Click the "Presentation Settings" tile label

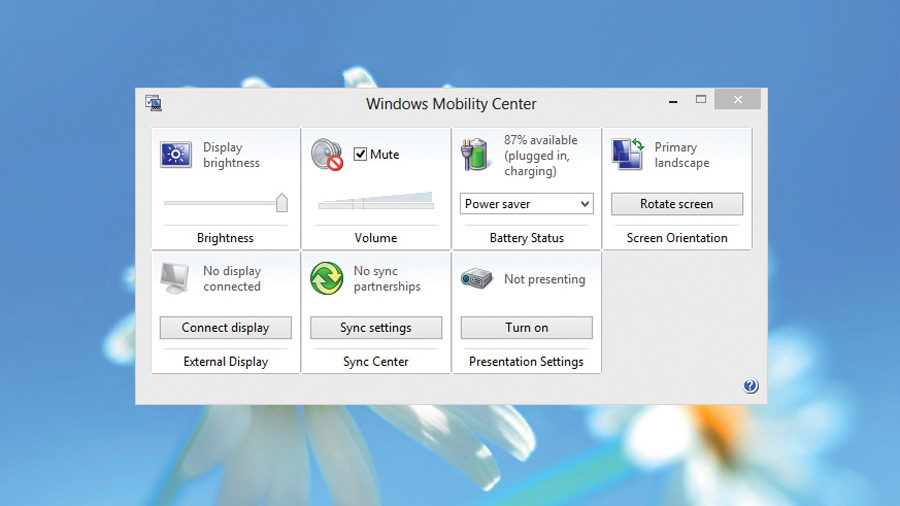pos(526,361)
